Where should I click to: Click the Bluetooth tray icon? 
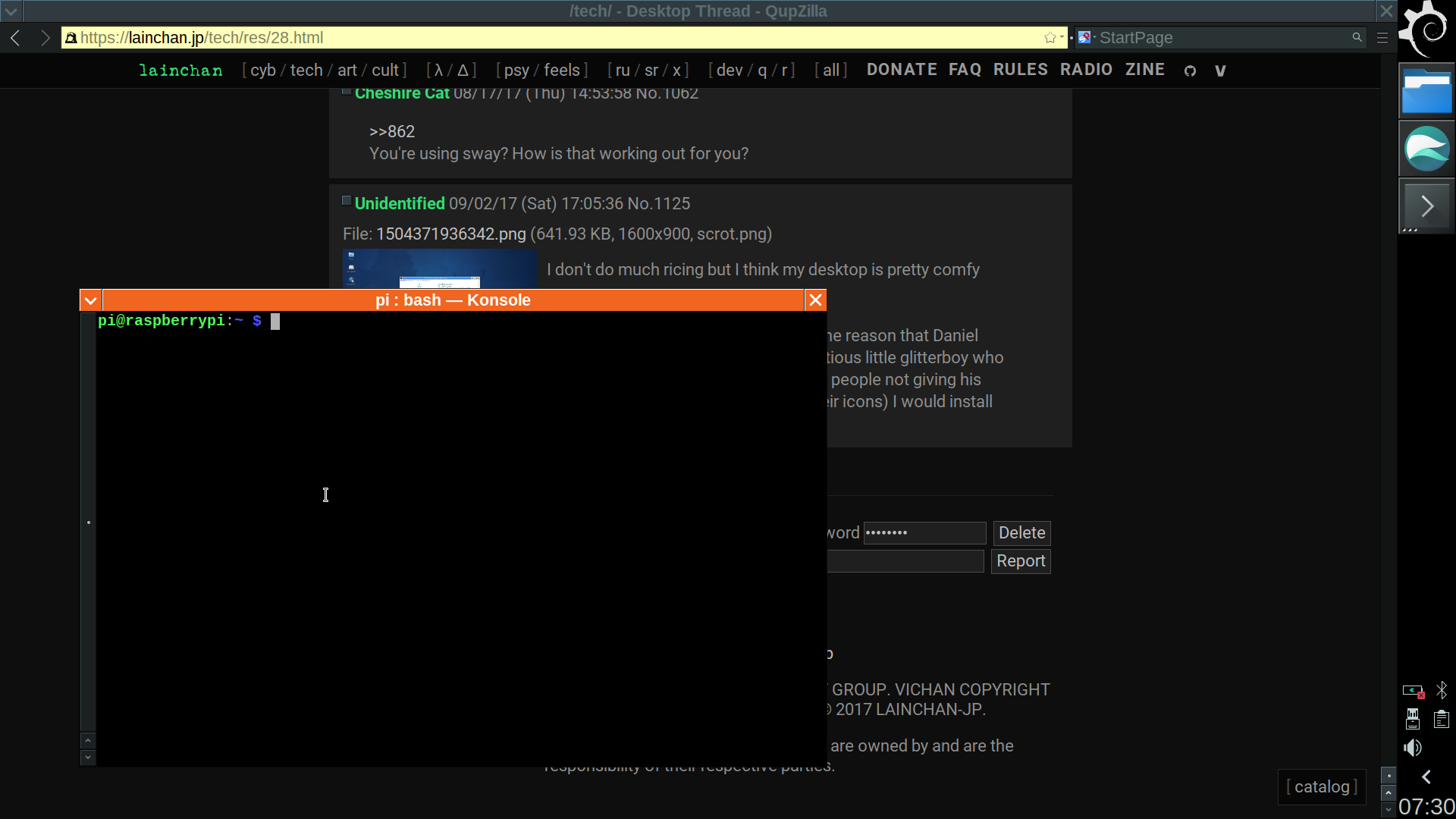[1442, 690]
